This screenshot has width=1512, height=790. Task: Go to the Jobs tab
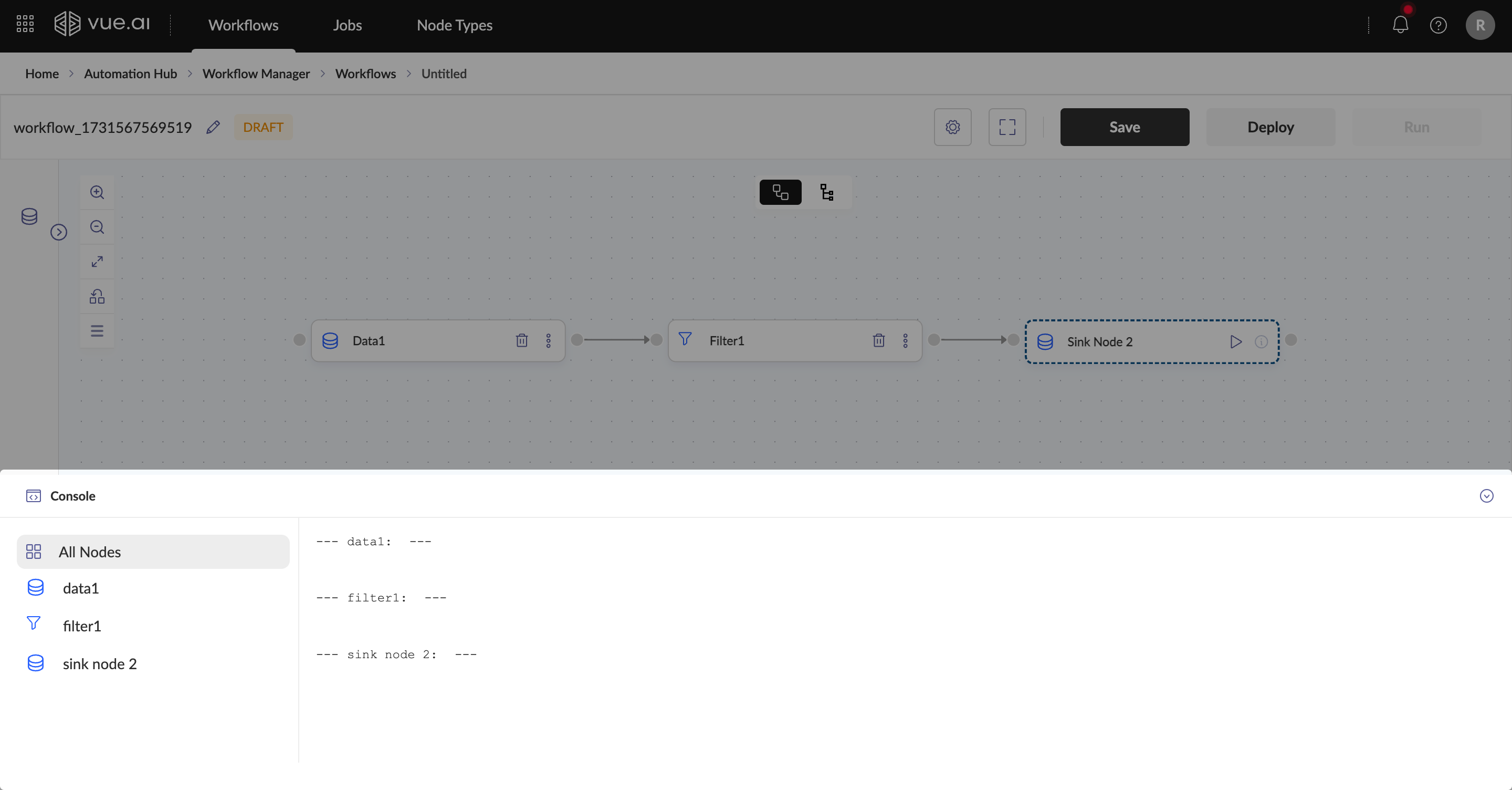[x=347, y=25]
